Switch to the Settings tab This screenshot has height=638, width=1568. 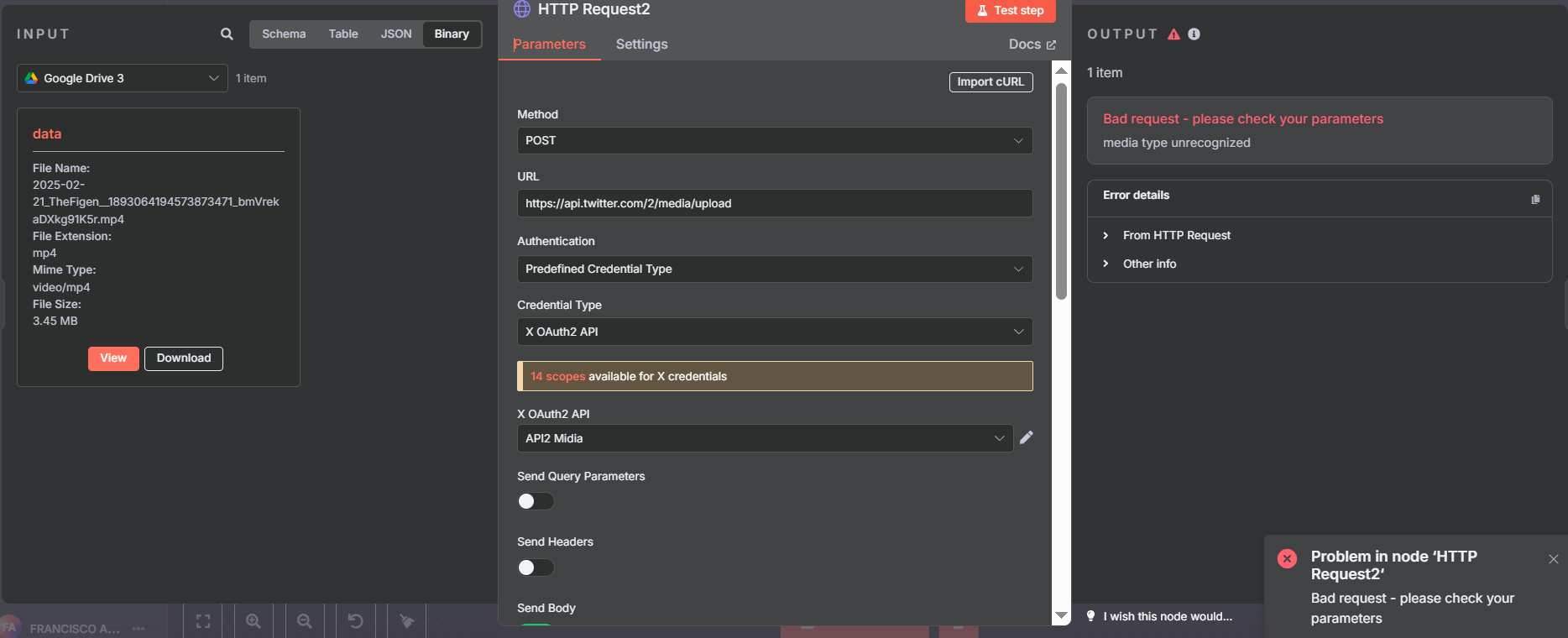pos(641,44)
